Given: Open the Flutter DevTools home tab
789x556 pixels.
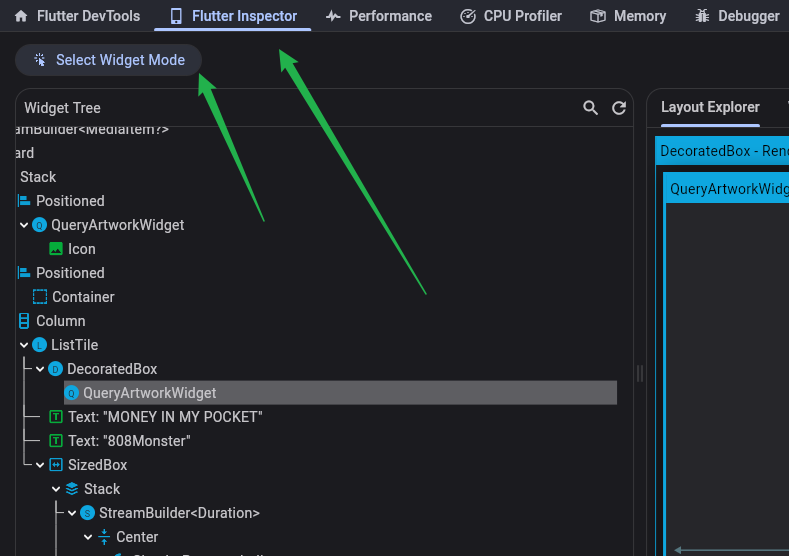Looking at the screenshot, I should coord(77,16).
